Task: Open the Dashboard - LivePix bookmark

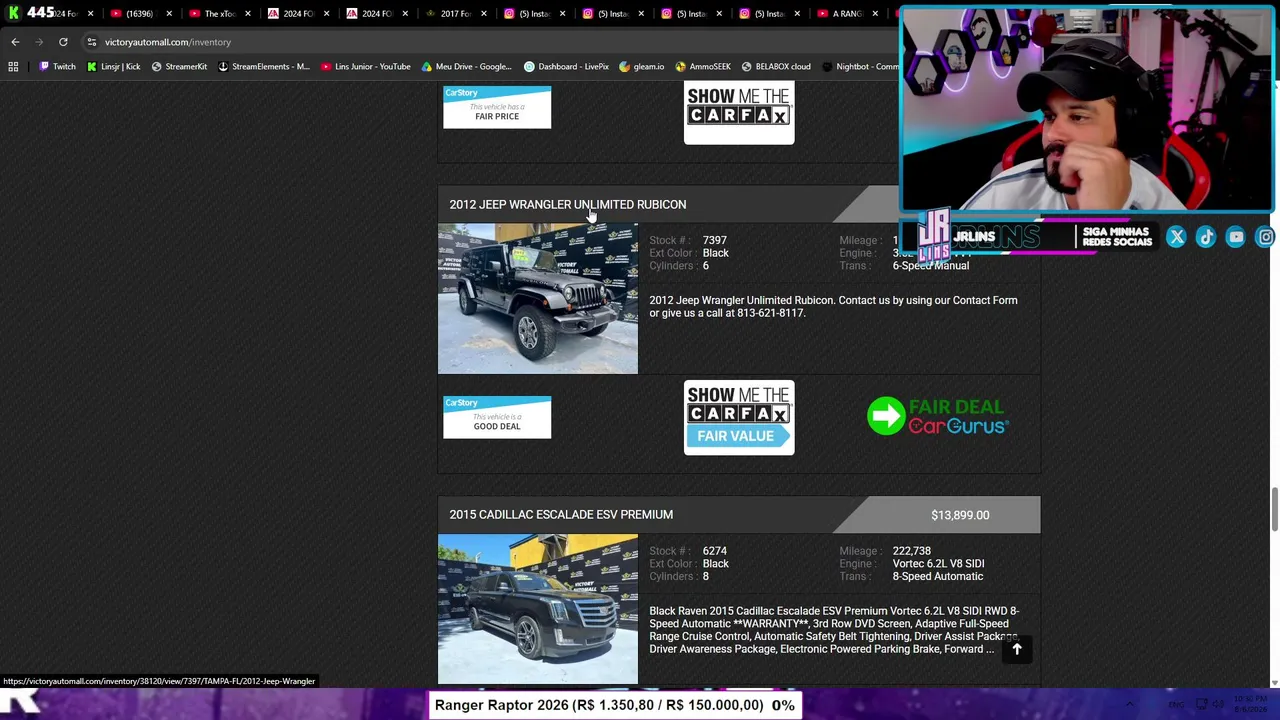Action: click(566, 67)
